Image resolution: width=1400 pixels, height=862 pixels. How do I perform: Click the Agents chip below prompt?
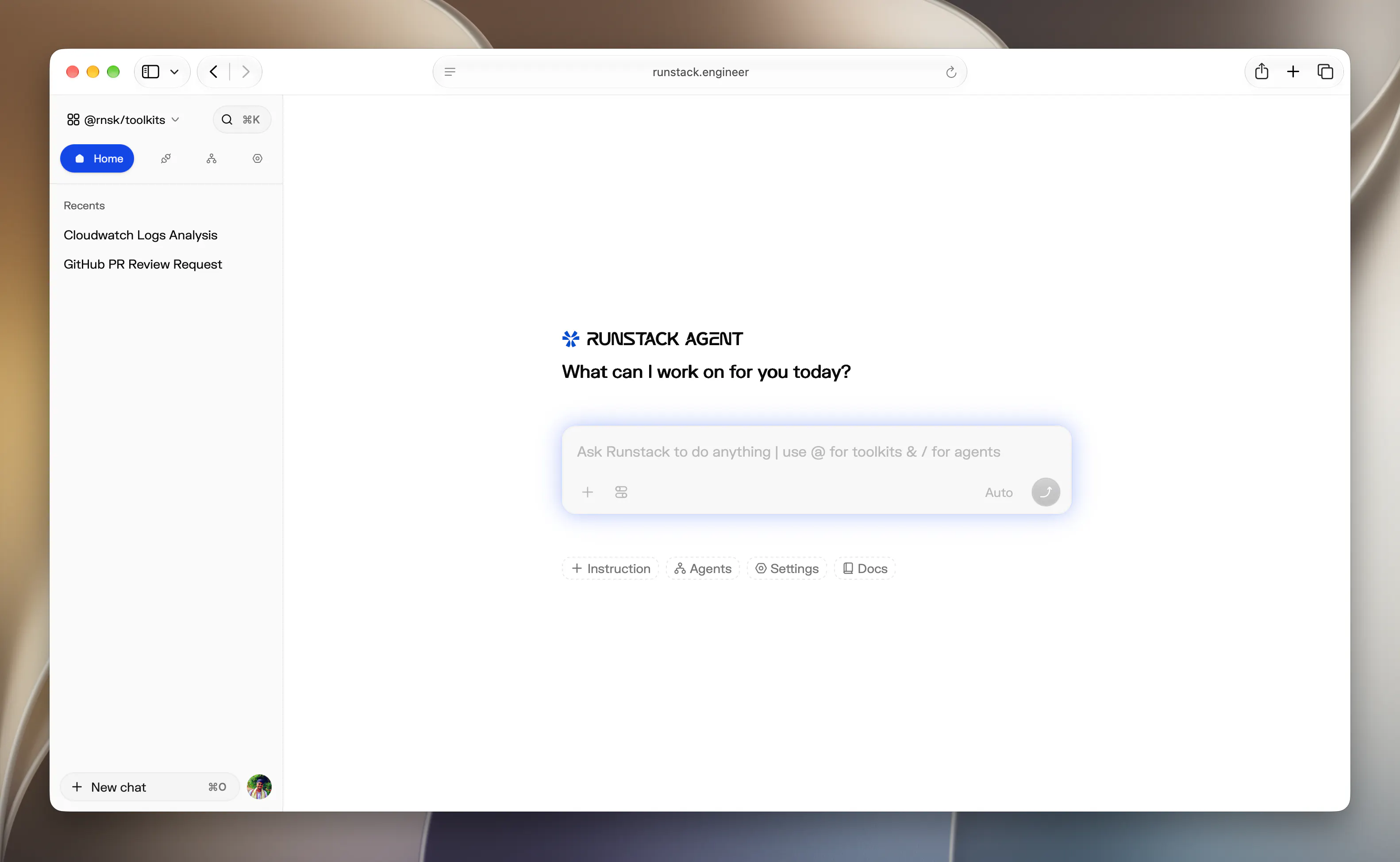(703, 568)
